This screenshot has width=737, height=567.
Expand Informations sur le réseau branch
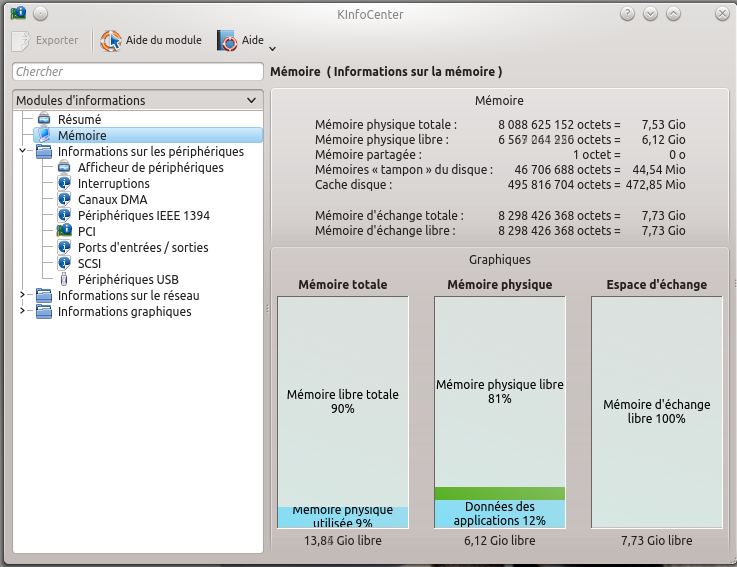click(22, 295)
